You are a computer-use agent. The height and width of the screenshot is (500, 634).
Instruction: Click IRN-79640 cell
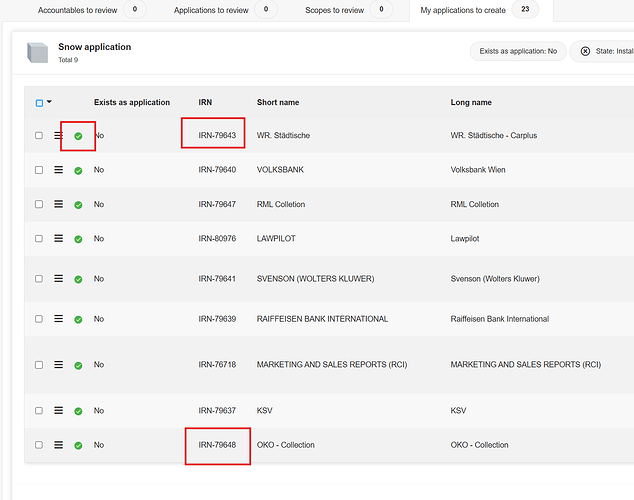coord(217,170)
